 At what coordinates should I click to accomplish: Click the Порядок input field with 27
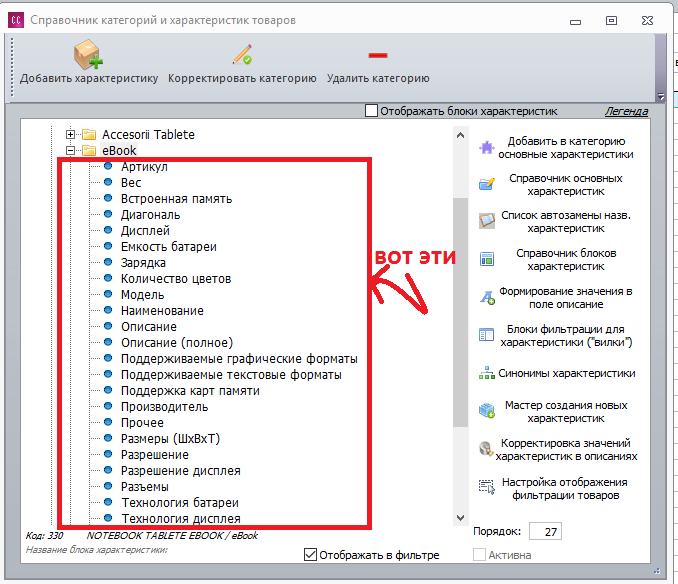[x=545, y=531]
